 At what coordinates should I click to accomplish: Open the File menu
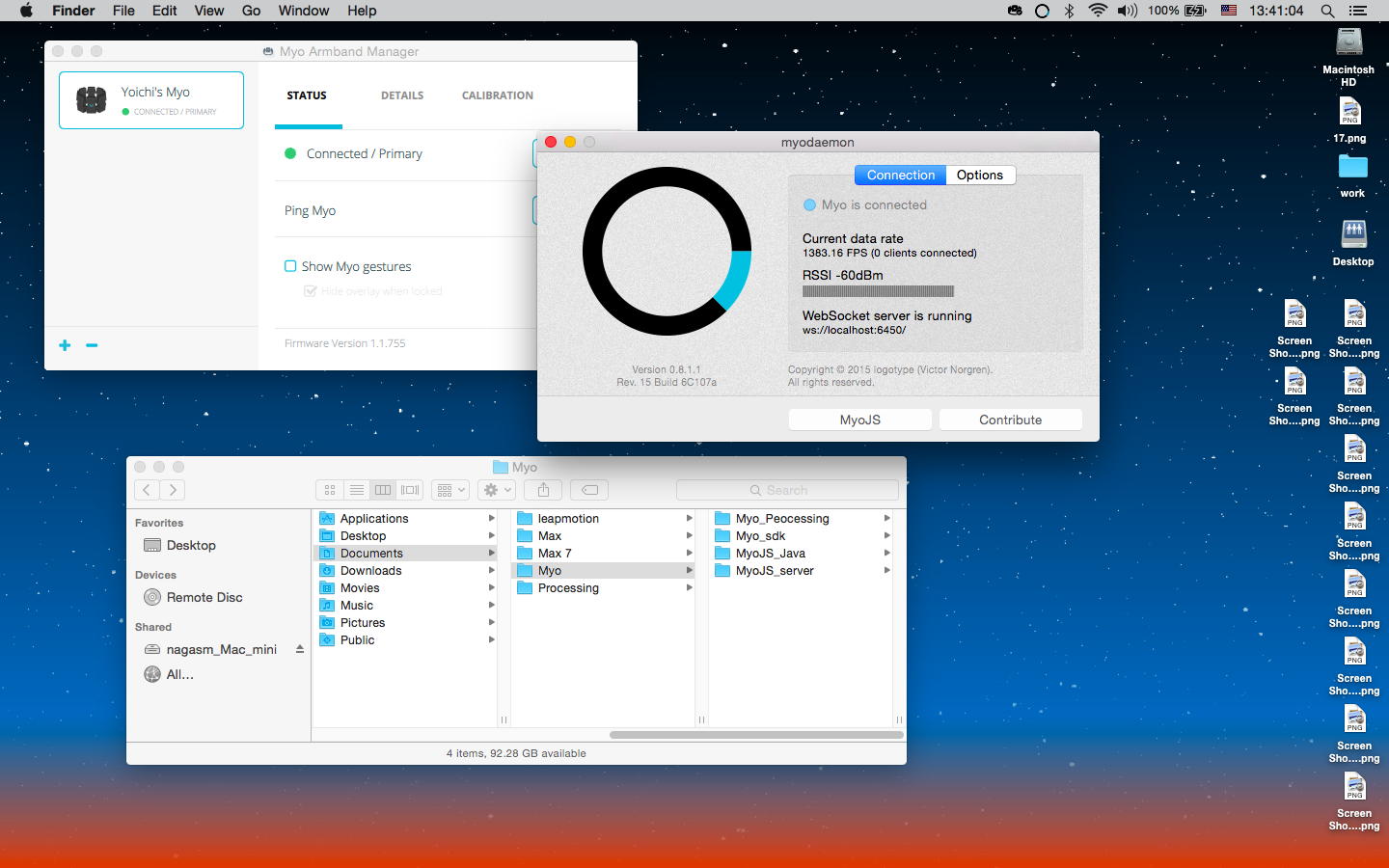coord(123,11)
